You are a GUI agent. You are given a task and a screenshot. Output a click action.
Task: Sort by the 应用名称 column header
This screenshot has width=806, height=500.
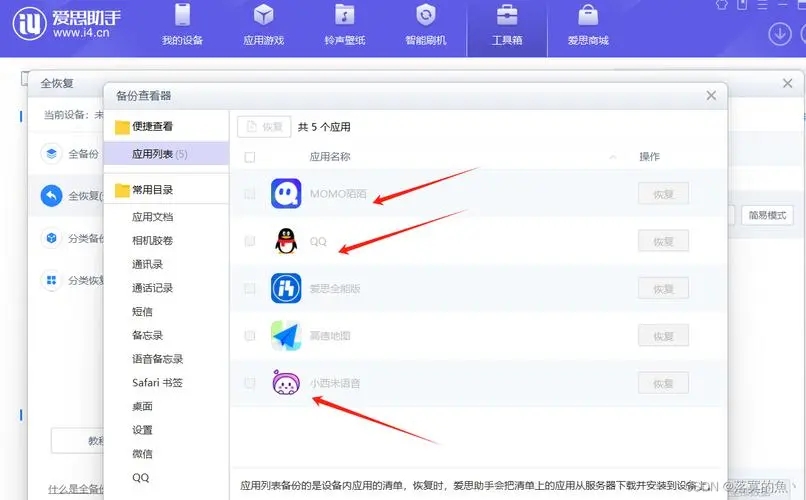pos(330,157)
